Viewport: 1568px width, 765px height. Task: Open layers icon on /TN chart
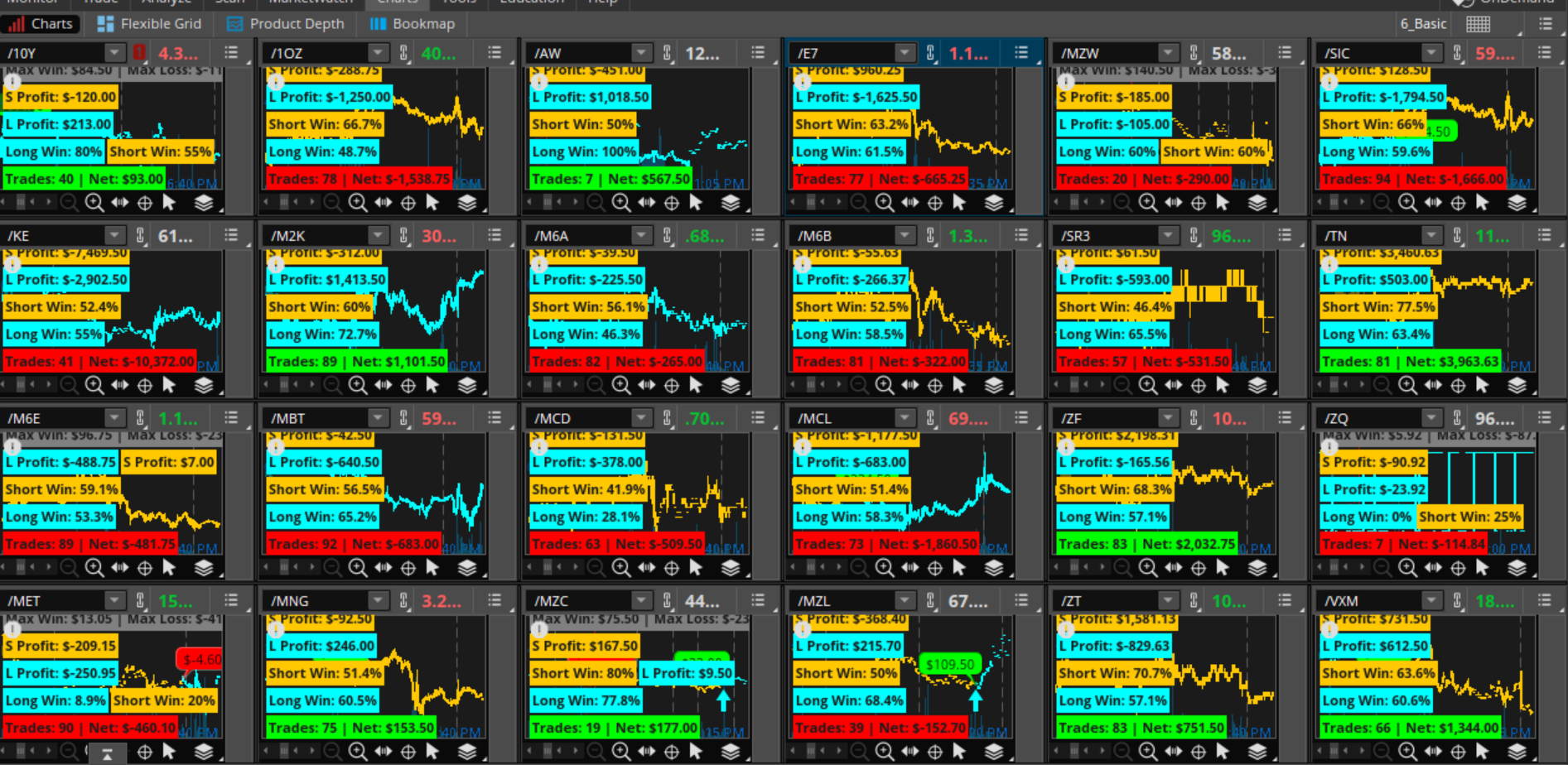coord(1517,385)
